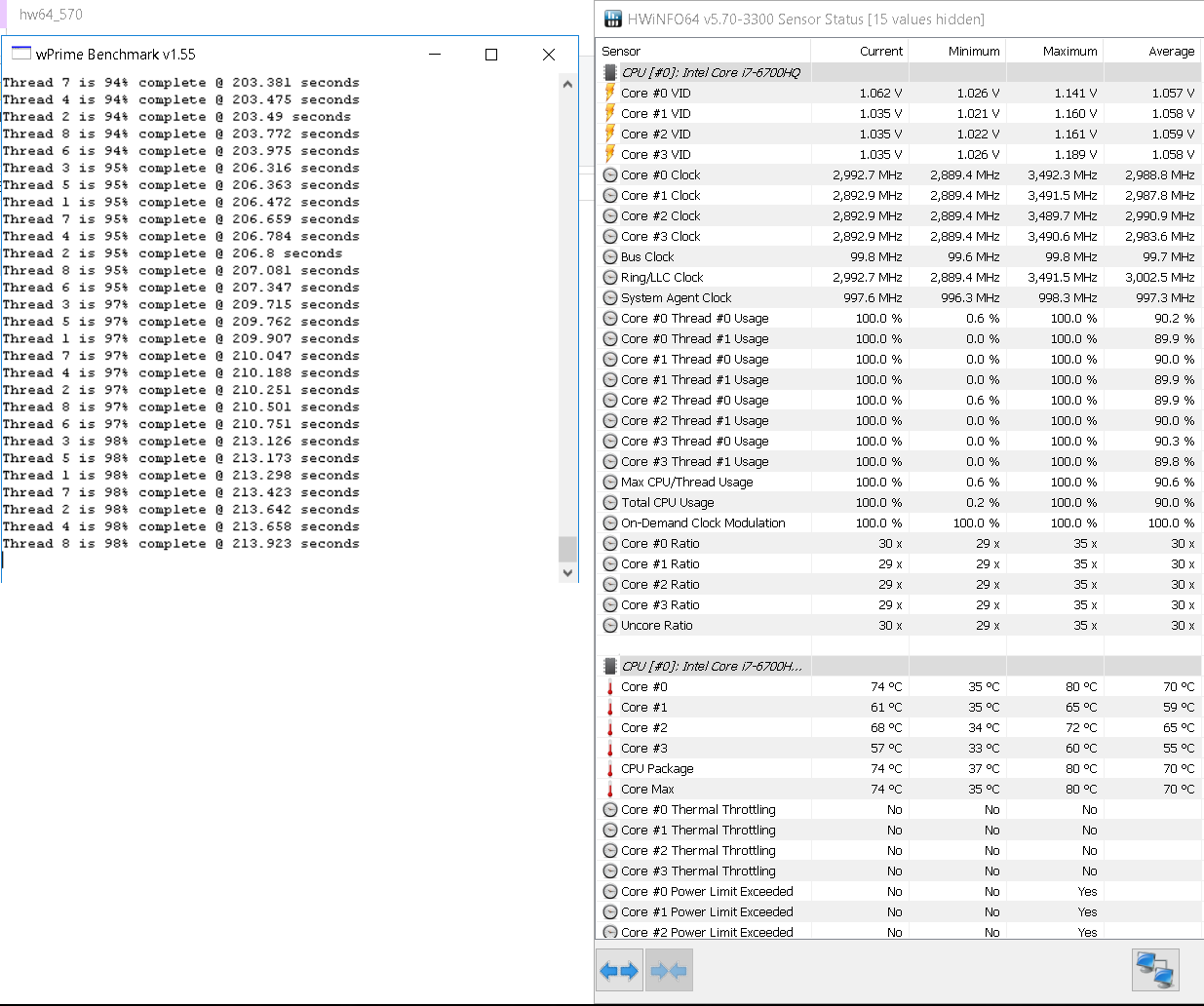Click the thermometer icon for Core #3 temperature
Image resolution: width=1204 pixels, height=1006 pixels.
pyautogui.click(x=610, y=748)
